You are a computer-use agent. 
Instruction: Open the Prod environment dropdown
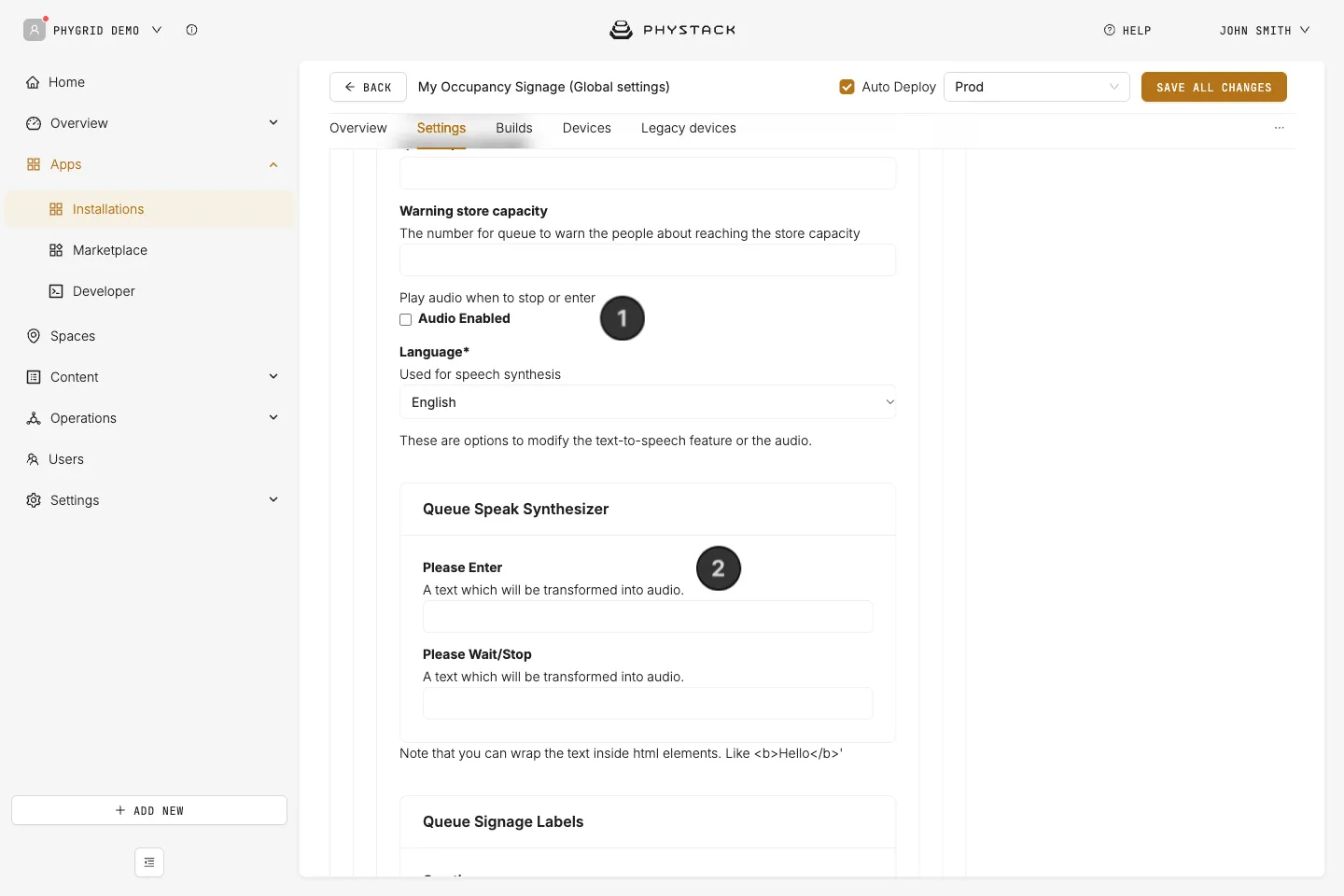point(1037,87)
